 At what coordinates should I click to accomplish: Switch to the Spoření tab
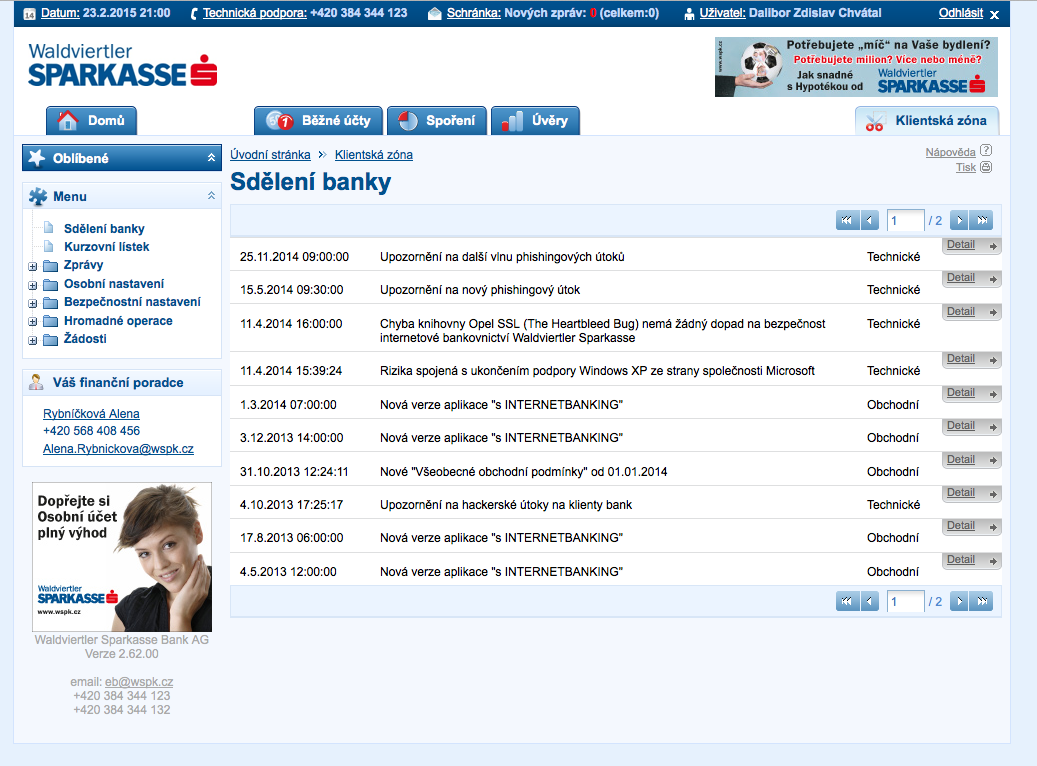pos(436,120)
